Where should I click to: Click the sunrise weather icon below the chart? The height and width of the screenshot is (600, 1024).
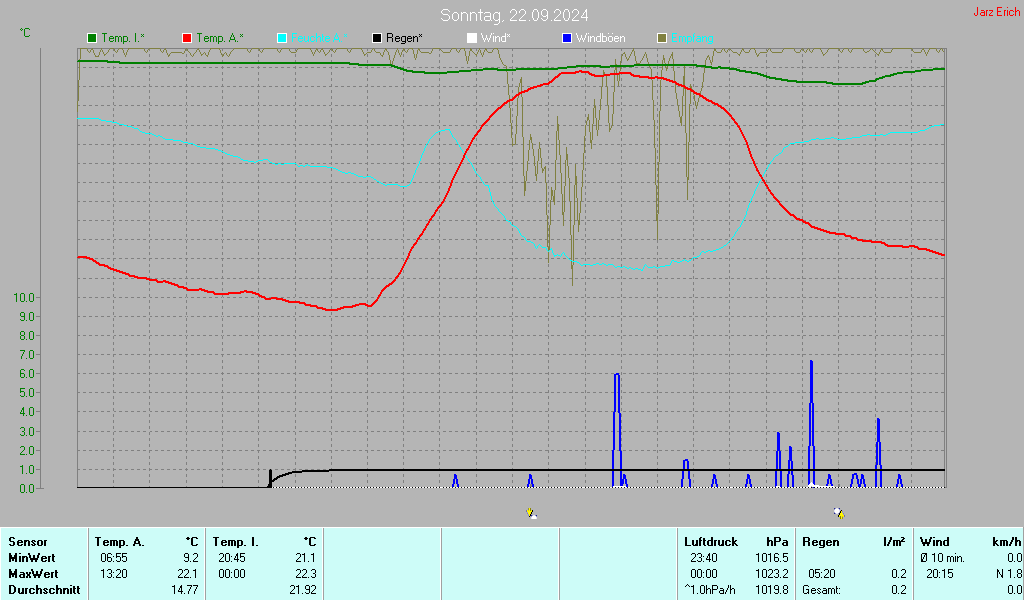(x=531, y=513)
